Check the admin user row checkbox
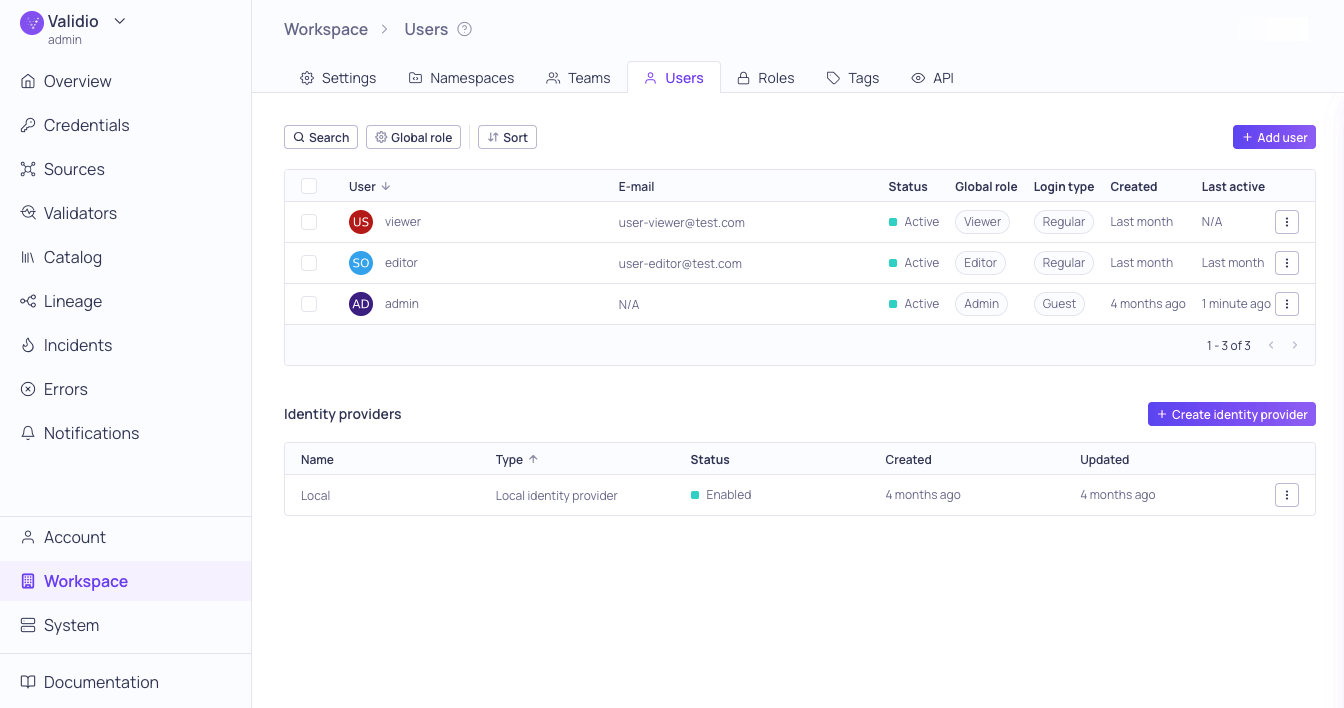Image resolution: width=1344 pixels, height=708 pixels. coord(309,304)
